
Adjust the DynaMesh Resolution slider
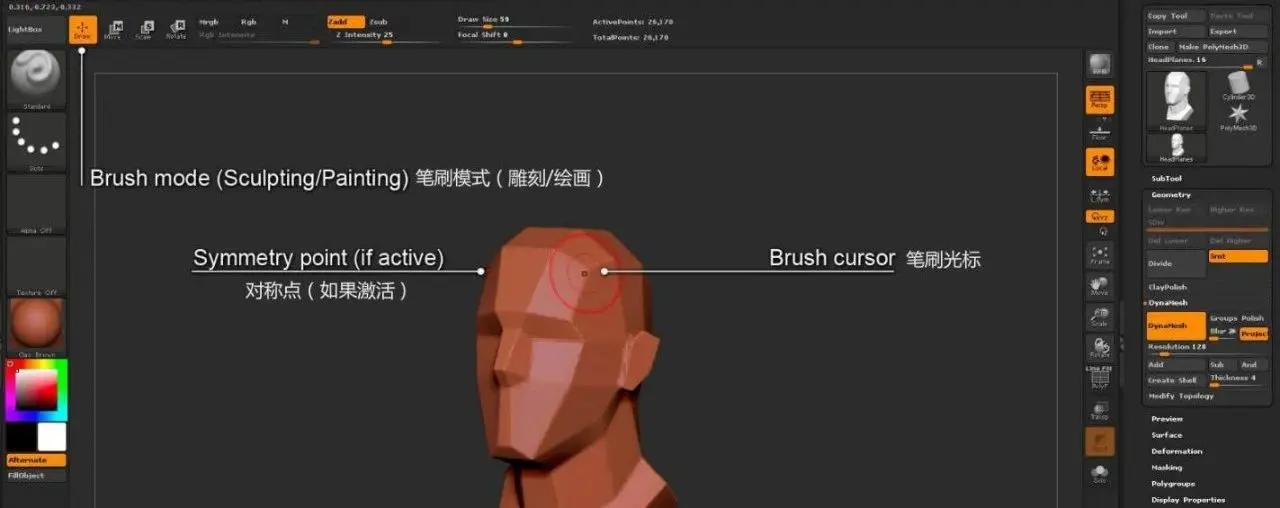[1207, 349]
